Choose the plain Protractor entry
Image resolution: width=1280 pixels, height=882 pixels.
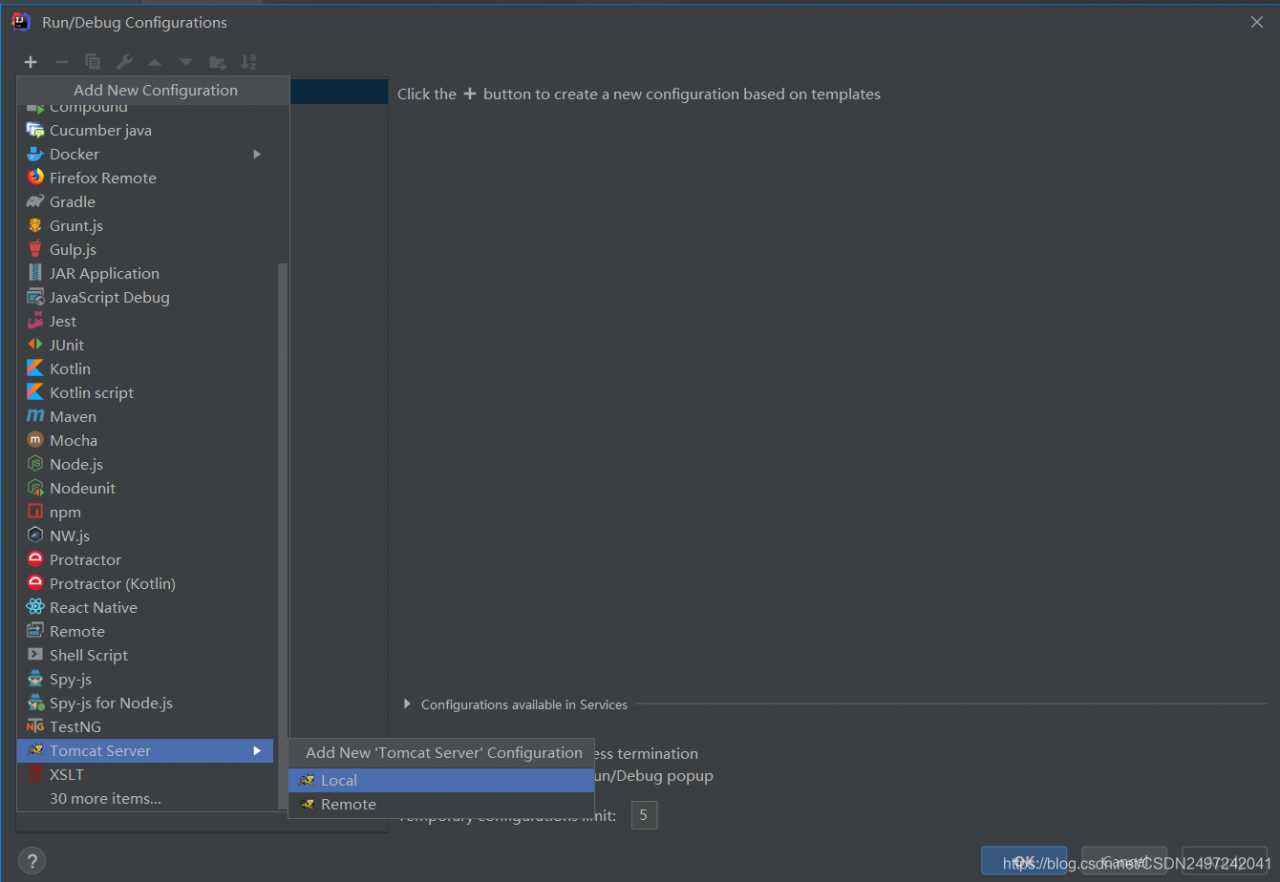point(145,560)
